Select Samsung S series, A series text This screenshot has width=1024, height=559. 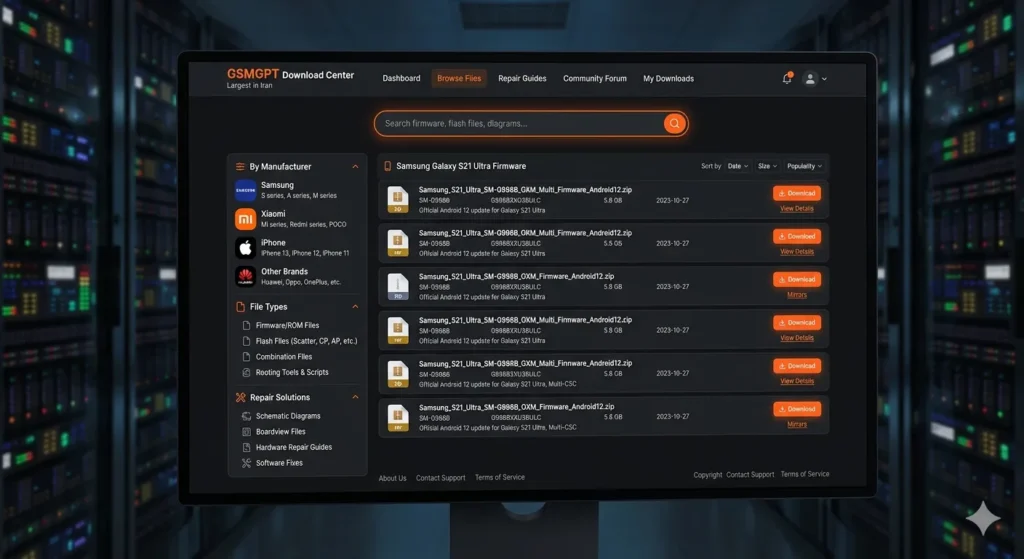coord(298,195)
